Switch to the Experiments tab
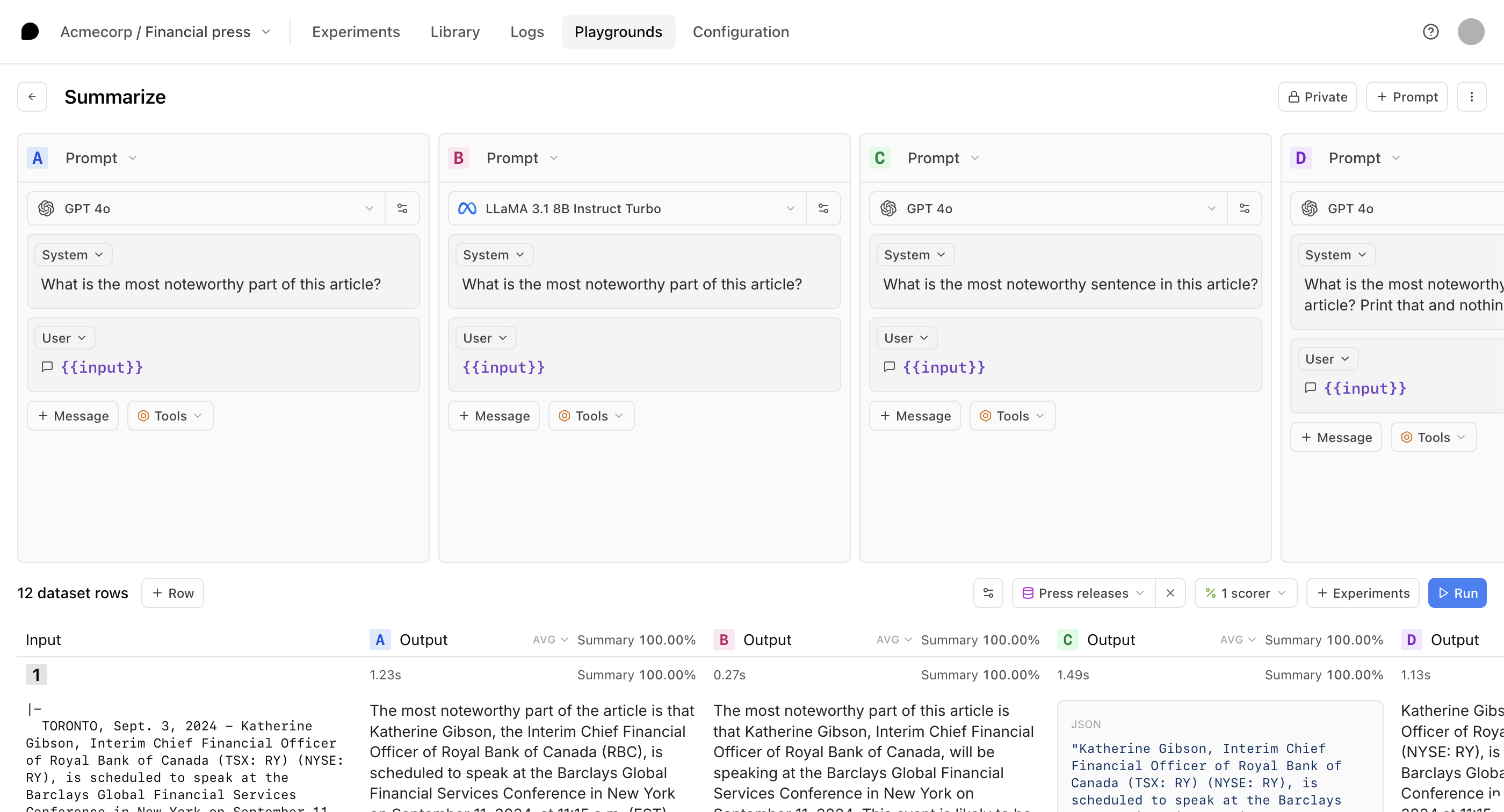Viewport: 1504px width, 812px height. tap(356, 32)
